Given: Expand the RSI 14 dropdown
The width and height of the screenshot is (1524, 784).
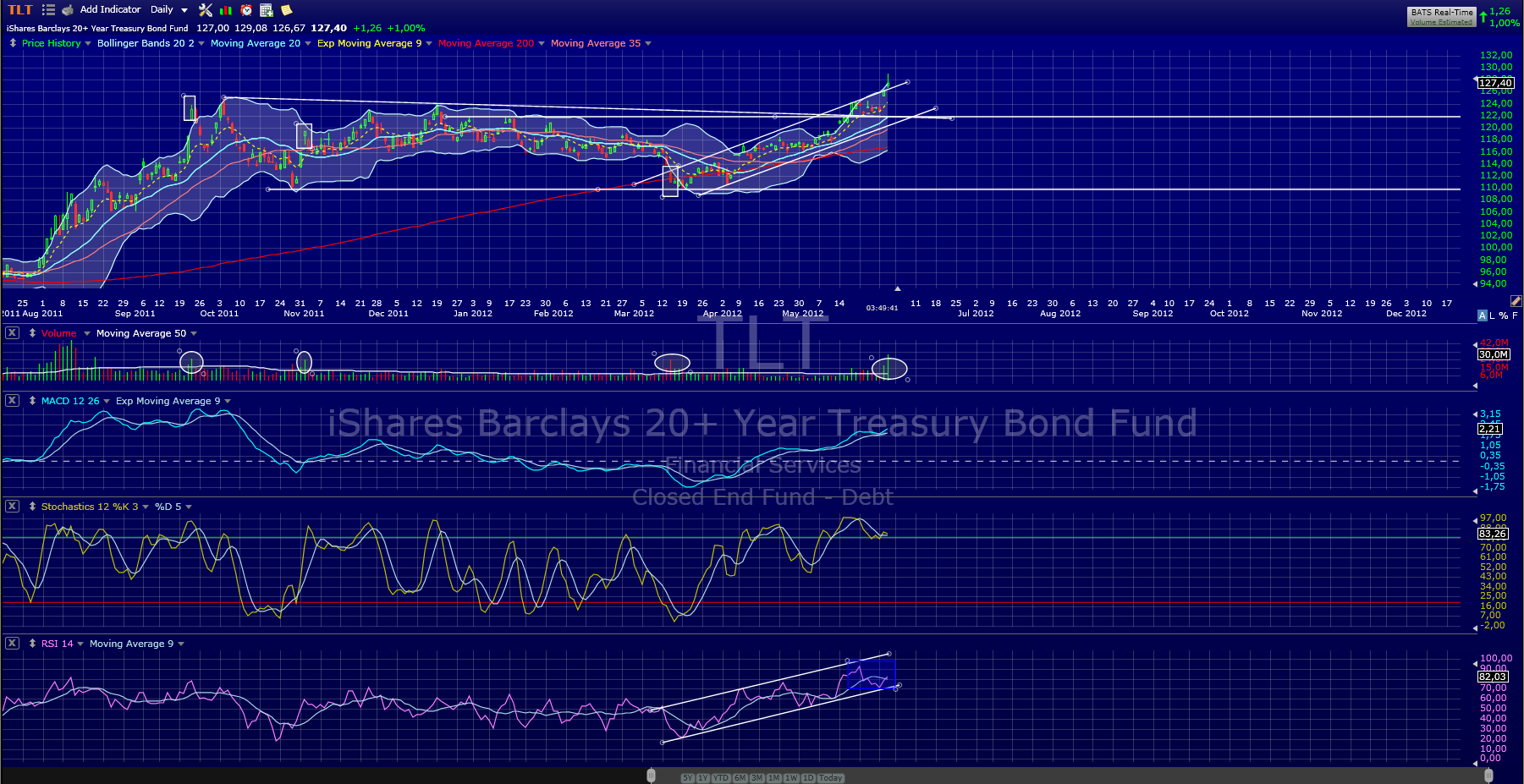Looking at the screenshot, I should click(x=80, y=644).
